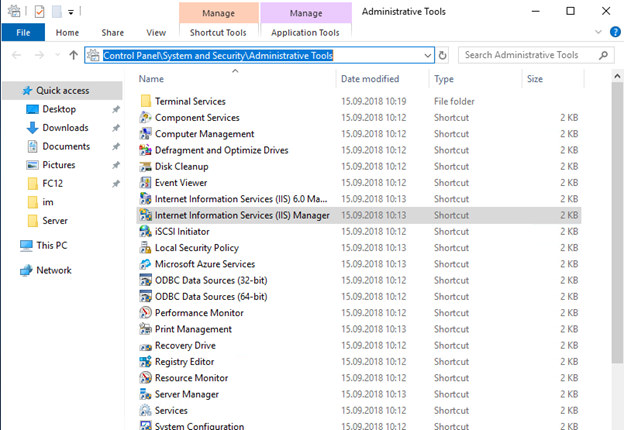Click the Recovery Drive icon
This screenshot has height=430, width=624.
tap(146, 346)
